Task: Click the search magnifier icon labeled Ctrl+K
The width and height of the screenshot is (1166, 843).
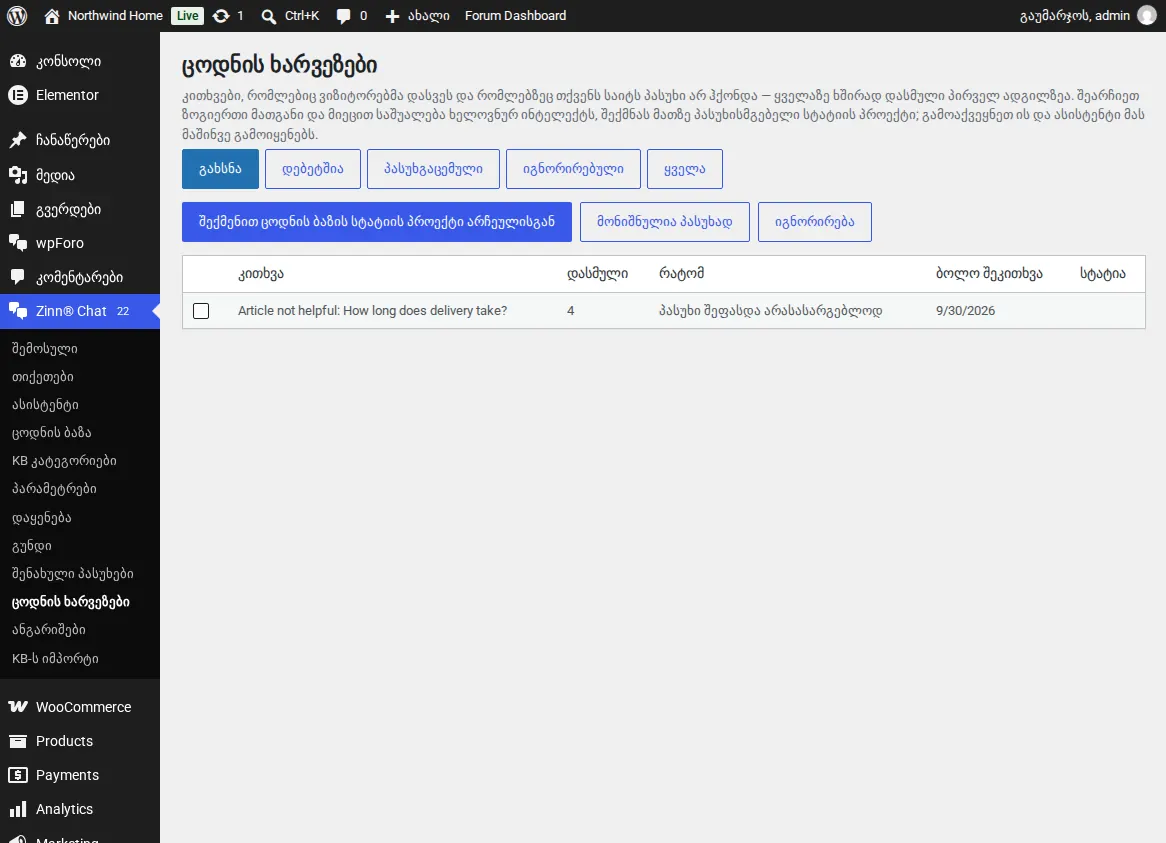Action: [268, 16]
